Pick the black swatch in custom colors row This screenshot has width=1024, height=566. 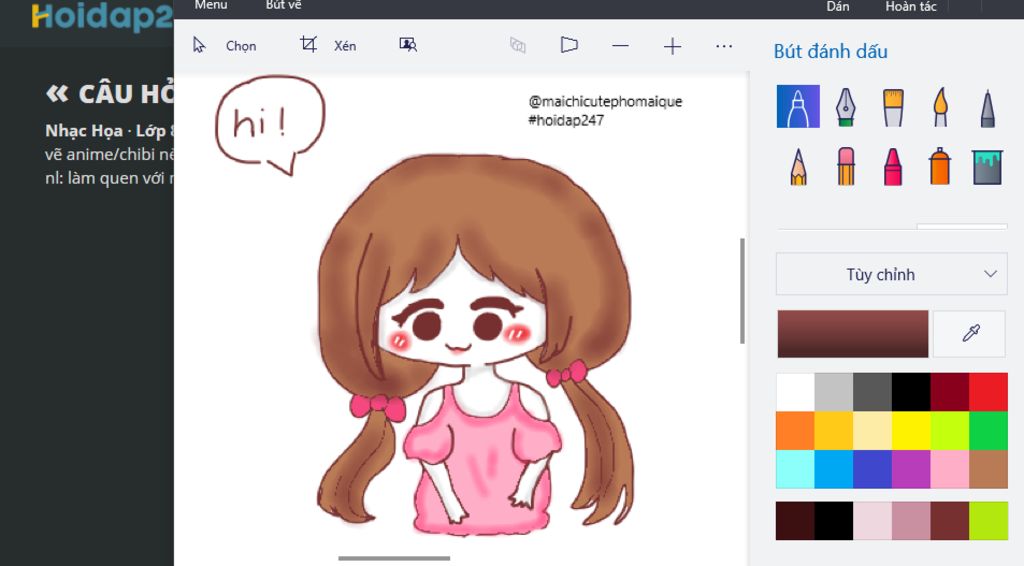(833, 520)
